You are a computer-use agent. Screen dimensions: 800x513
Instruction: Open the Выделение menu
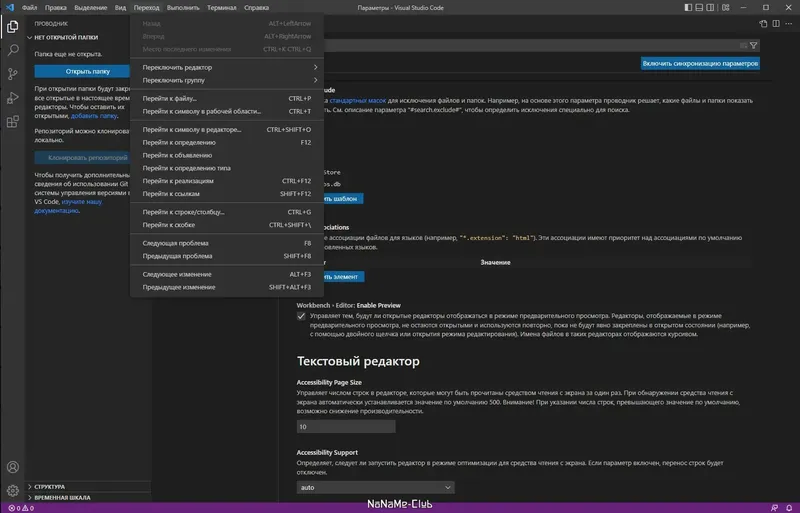click(x=91, y=8)
